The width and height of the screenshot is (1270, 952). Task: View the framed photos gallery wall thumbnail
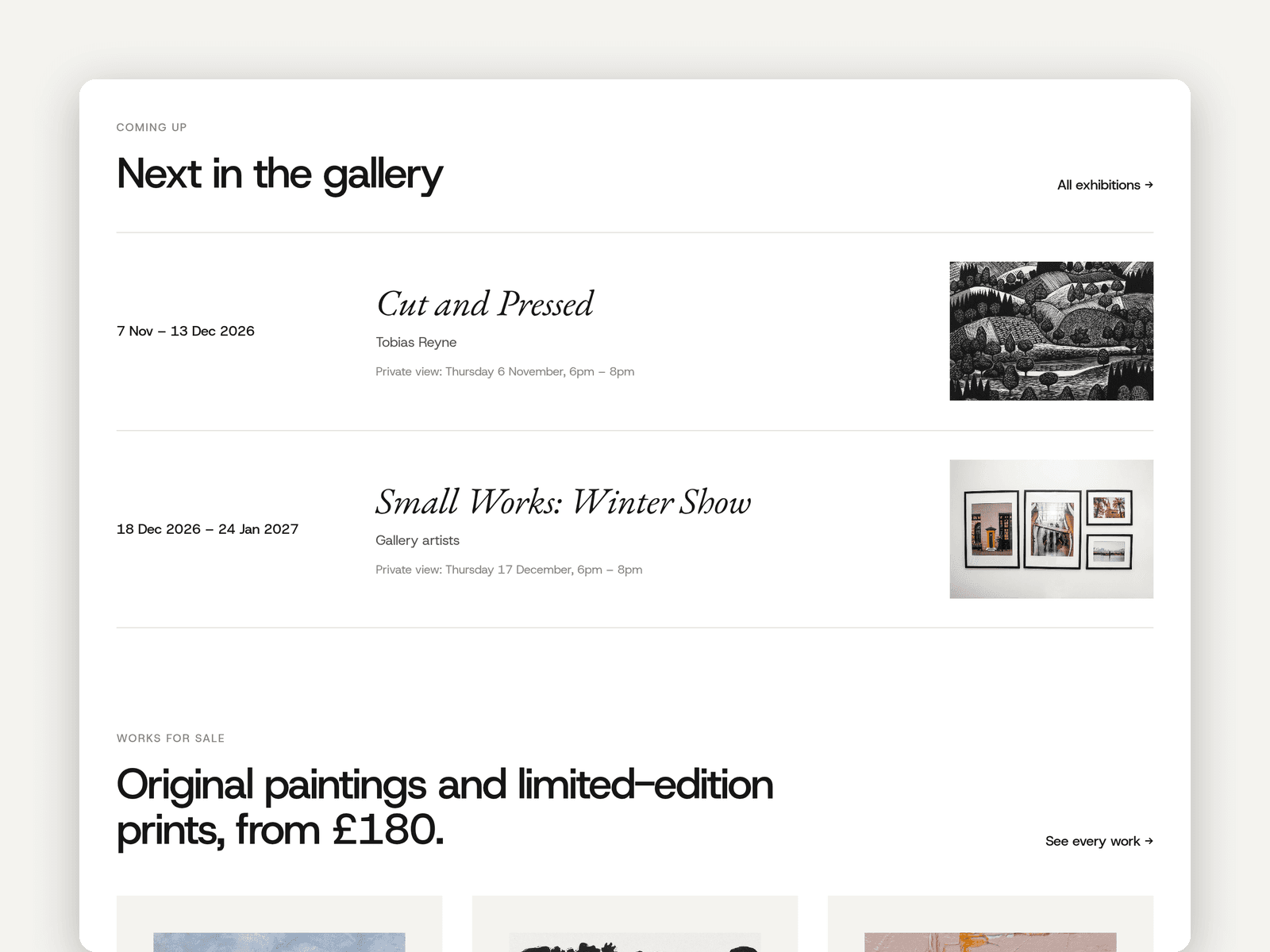point(1051,529)
